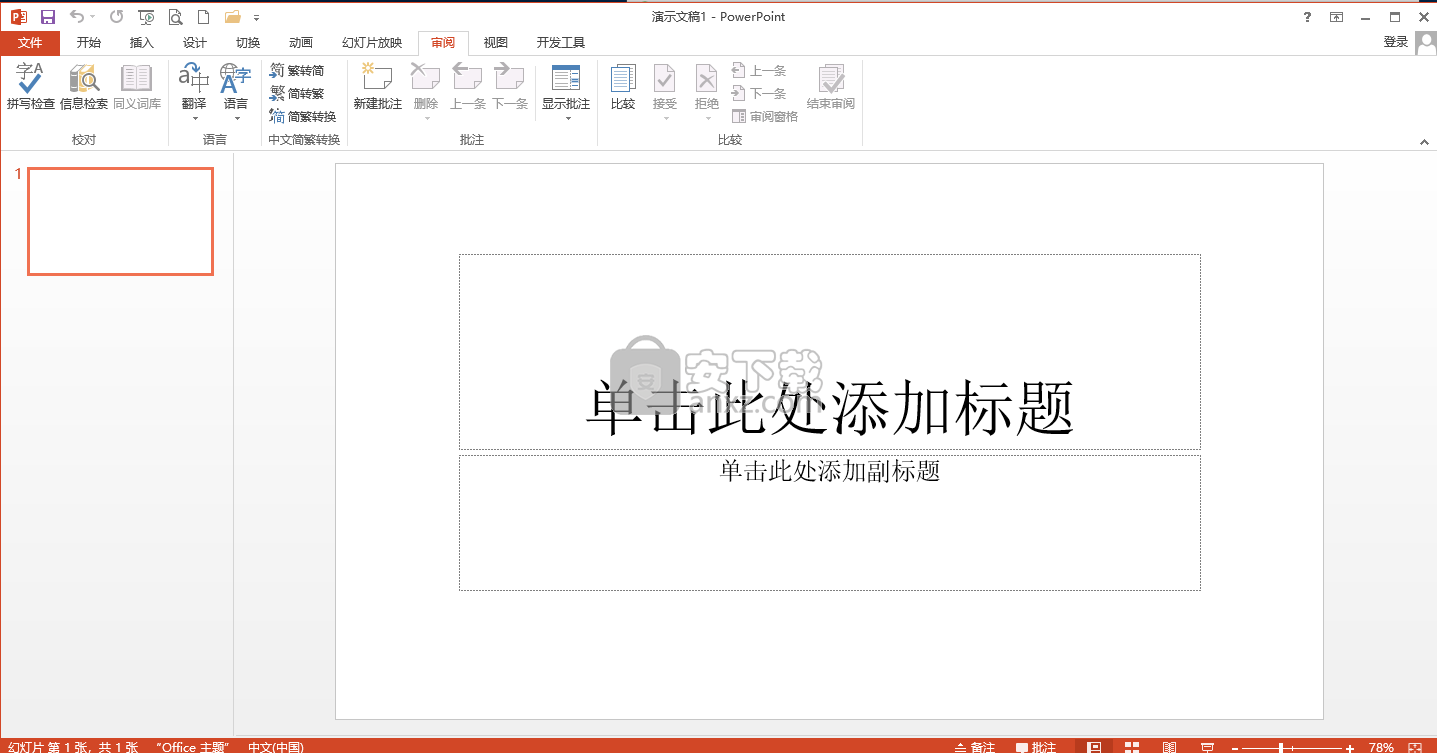Switch to the 开发工具 developer tab
Screen dimensions: 1437x753
click(x=561, y=42)
